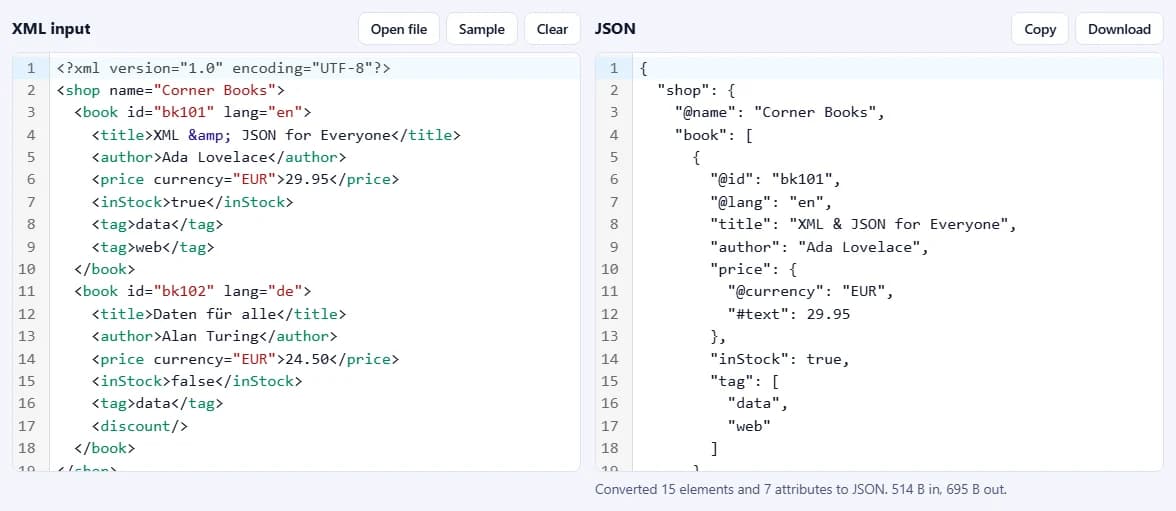Click the "@currency": "EUR" JSON line
Viewport: 1176px width, 511px height.
tap(811, 292)
